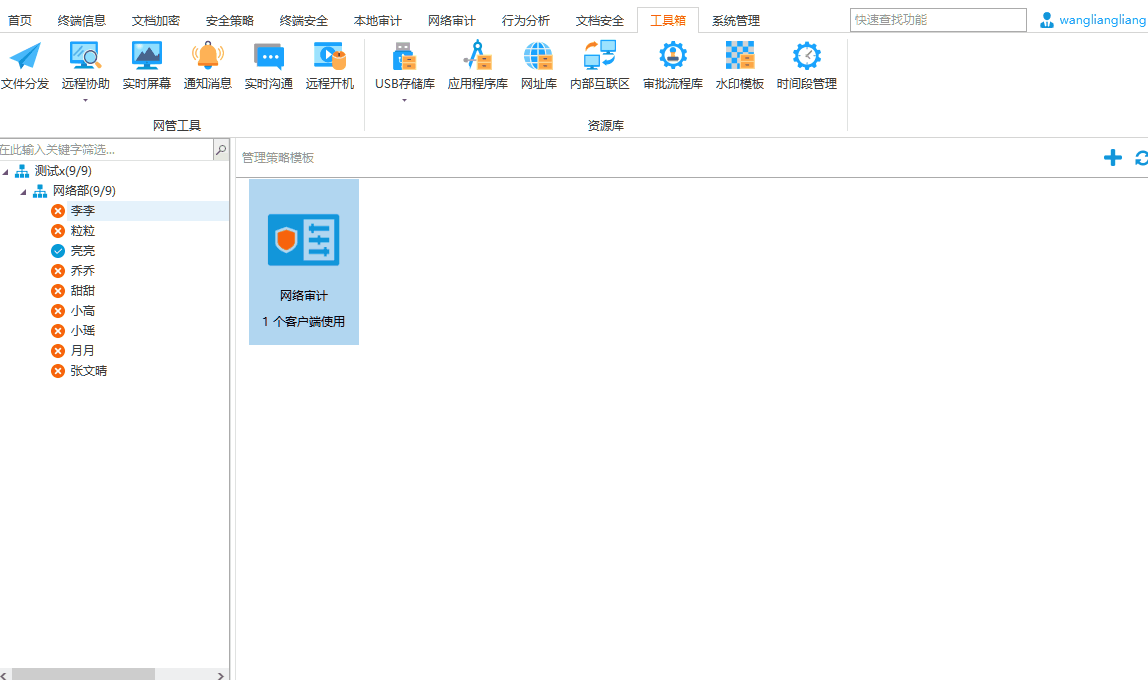The width and height of the screenshot is (1148, 680).
Task: Click the organization icon for 测试x
Action: pos(23,171)
